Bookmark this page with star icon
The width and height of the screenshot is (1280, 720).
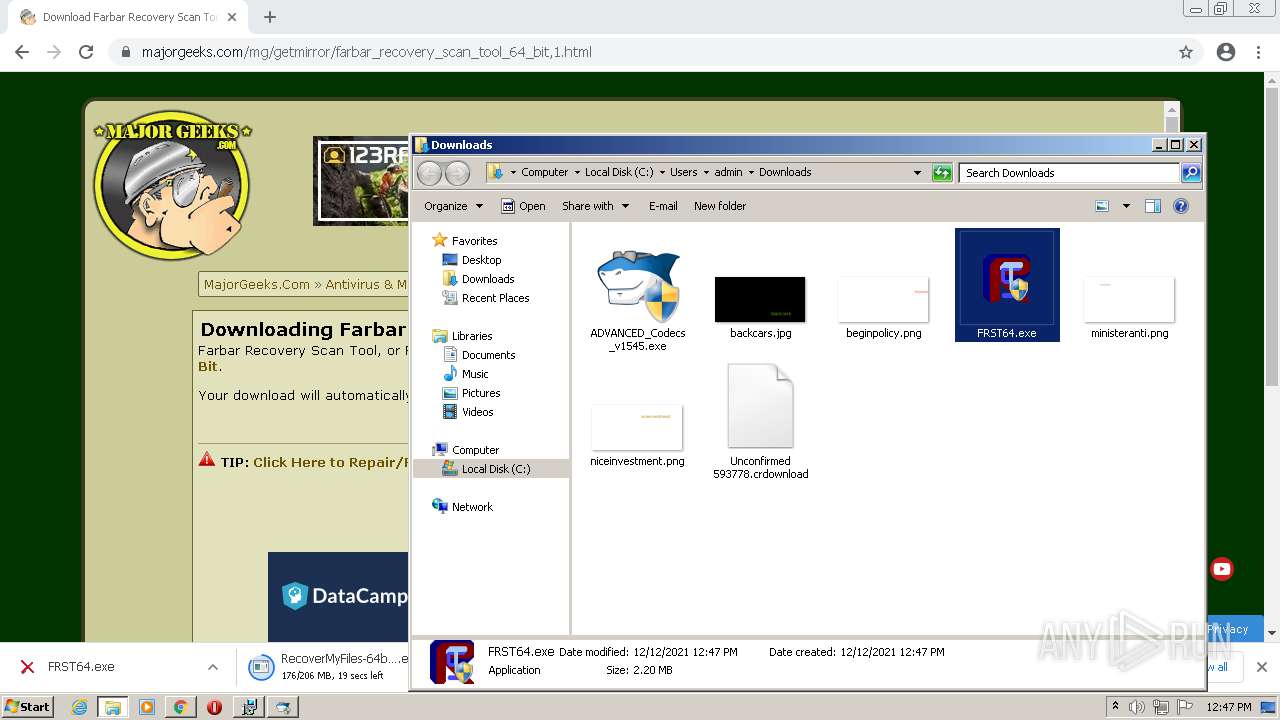[1186, 52]
